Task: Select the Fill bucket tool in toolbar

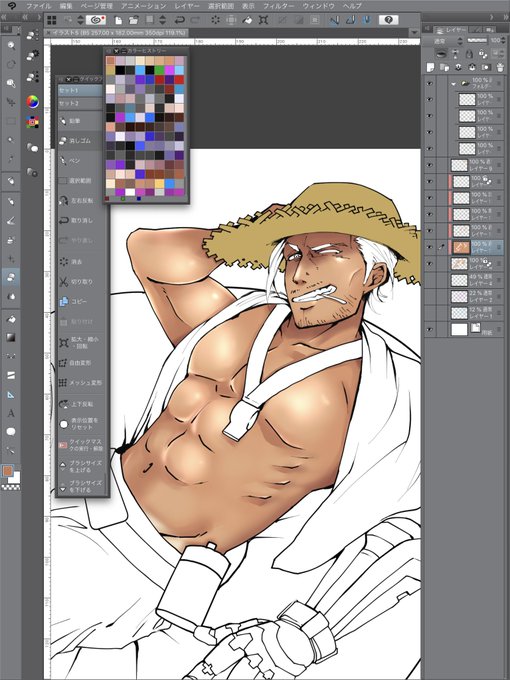Action: [x=11, y=319]
